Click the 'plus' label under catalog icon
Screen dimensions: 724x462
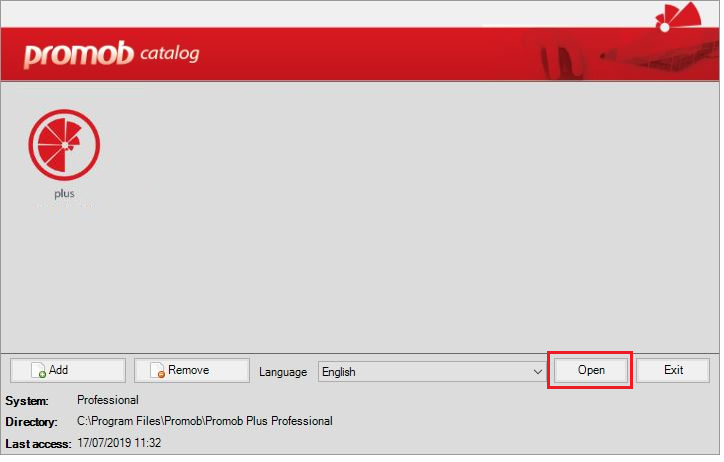tap(64, 195)
